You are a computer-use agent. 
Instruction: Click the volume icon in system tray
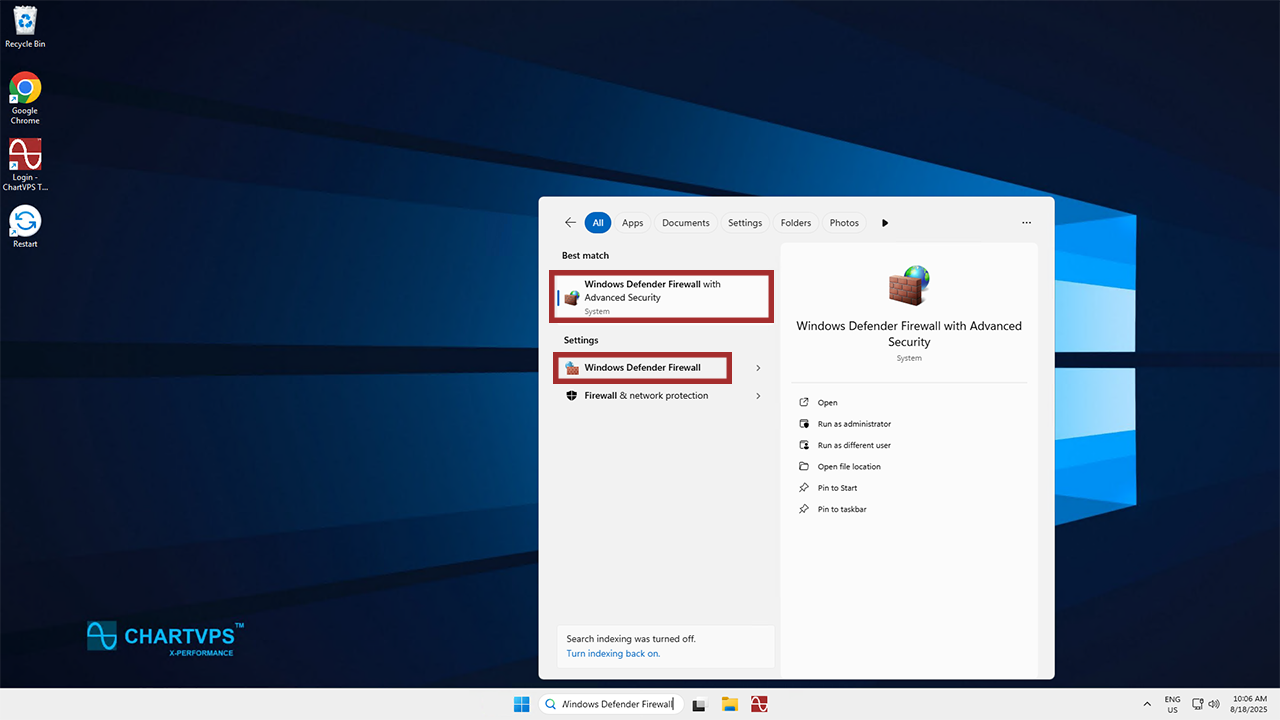[1213, 704]
